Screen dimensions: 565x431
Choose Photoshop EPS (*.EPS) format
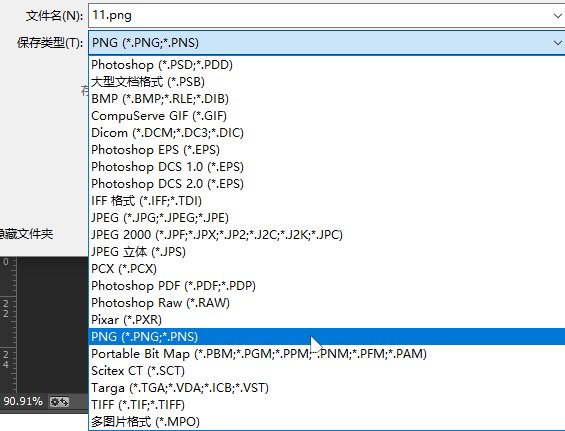point(326,150)
